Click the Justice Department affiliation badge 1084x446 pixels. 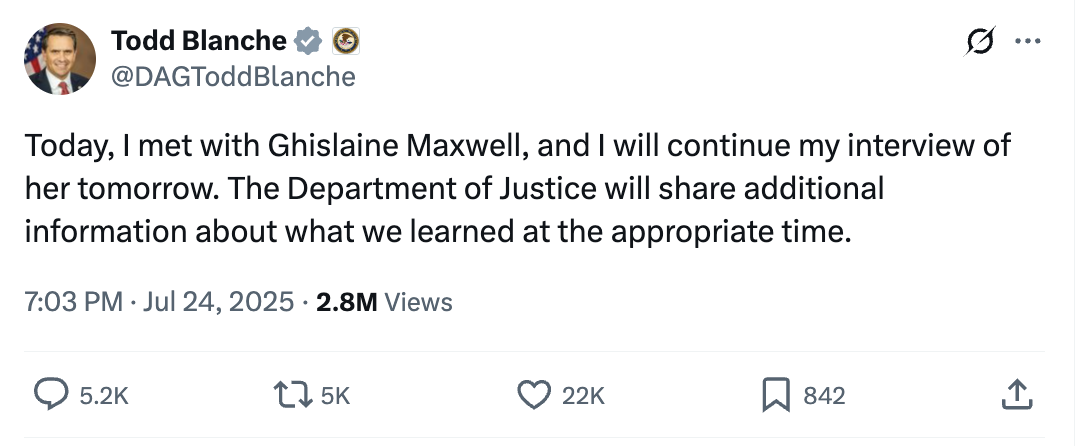coord(345,41)
